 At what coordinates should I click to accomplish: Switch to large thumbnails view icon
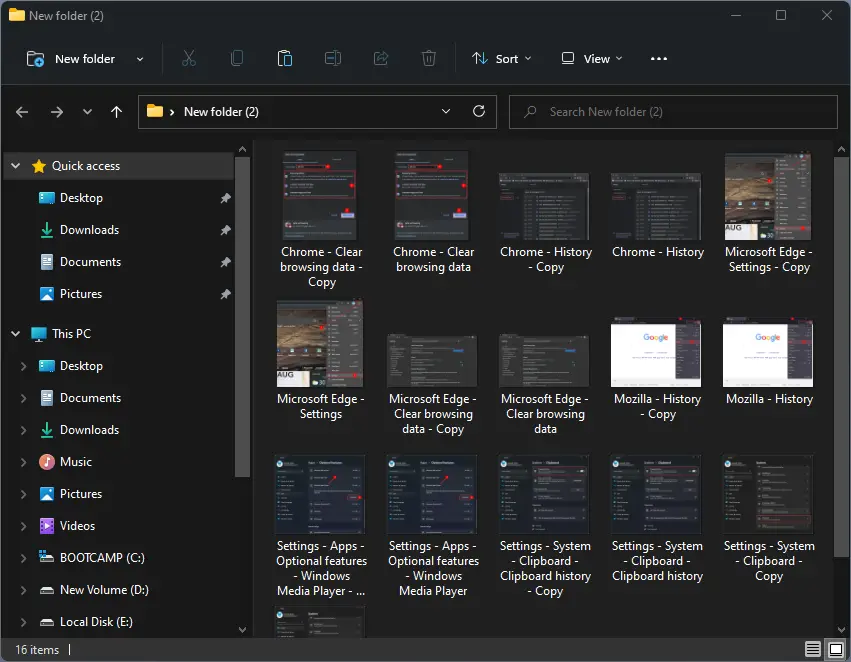point(836,649)
